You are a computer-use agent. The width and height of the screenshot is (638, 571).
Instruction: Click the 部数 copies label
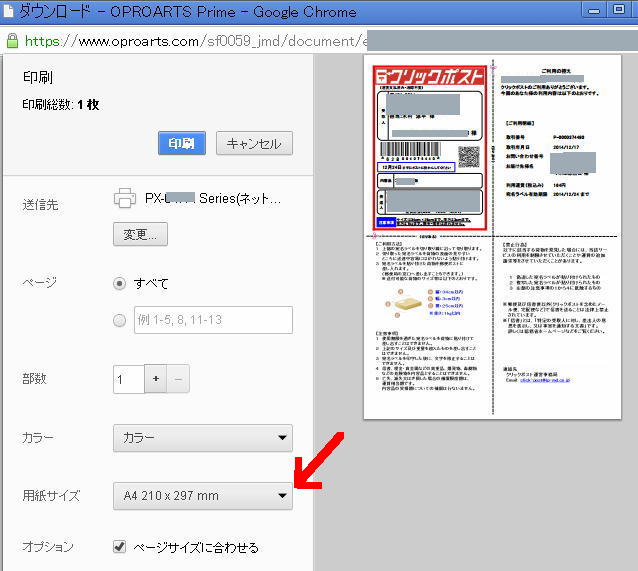35,379
